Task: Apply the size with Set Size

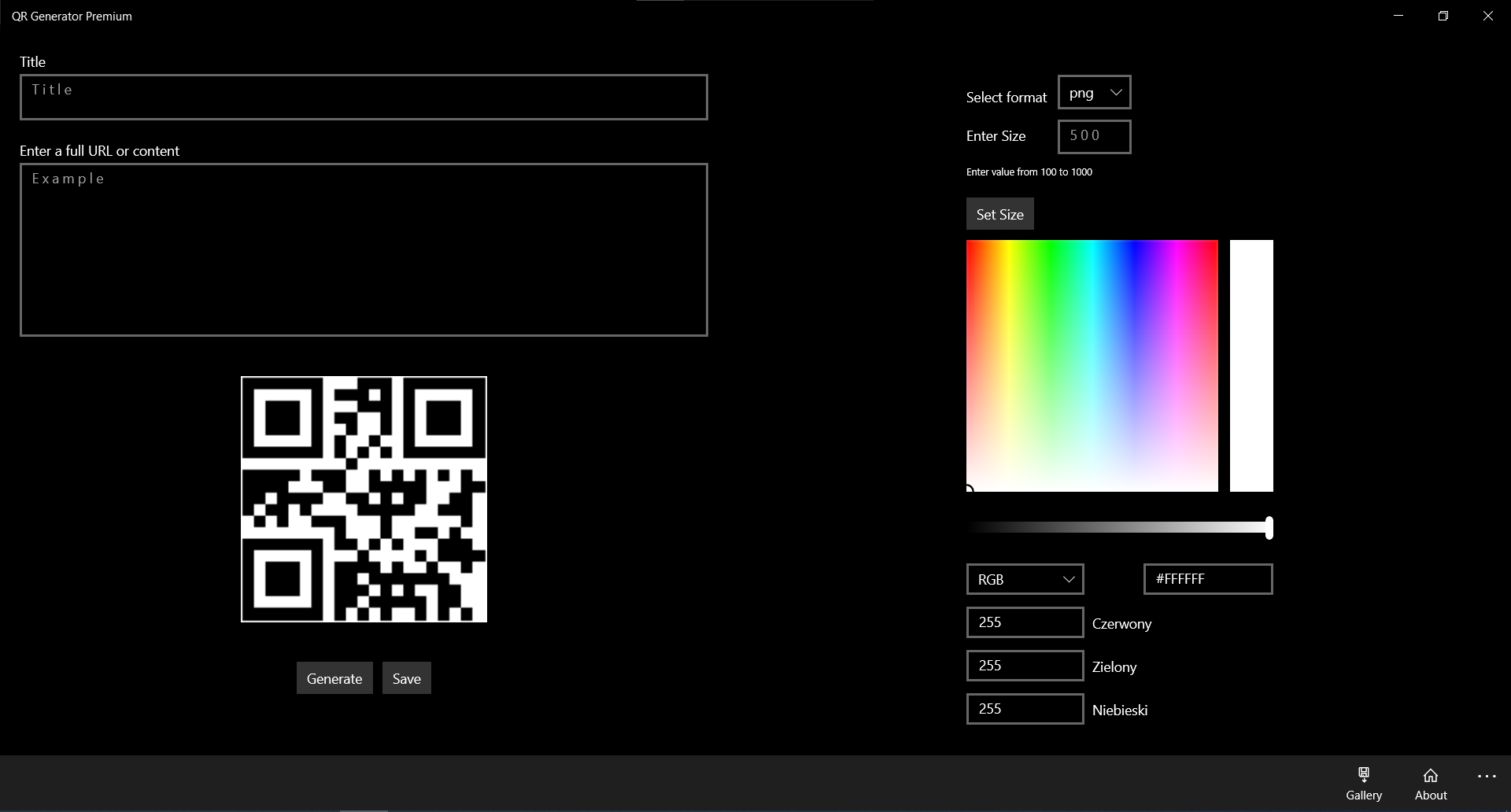Action: point(999,214)
